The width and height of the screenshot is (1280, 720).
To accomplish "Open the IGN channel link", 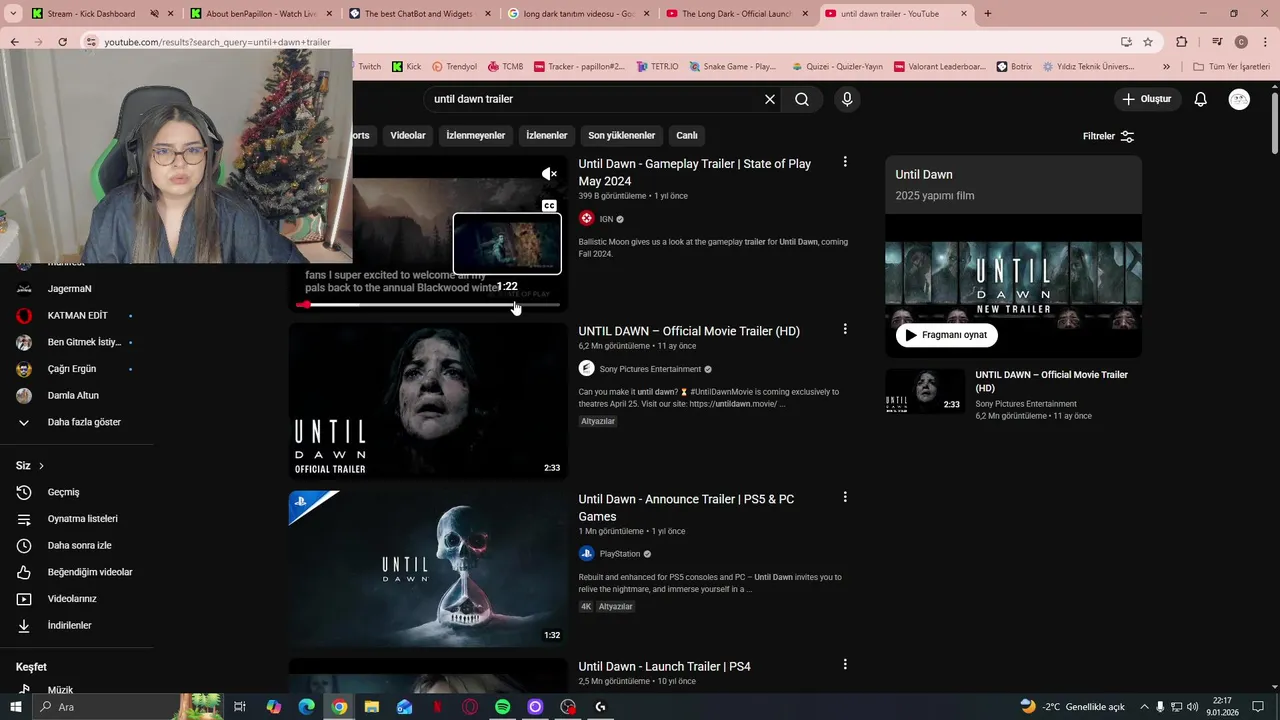I will (x=606, y=219).
